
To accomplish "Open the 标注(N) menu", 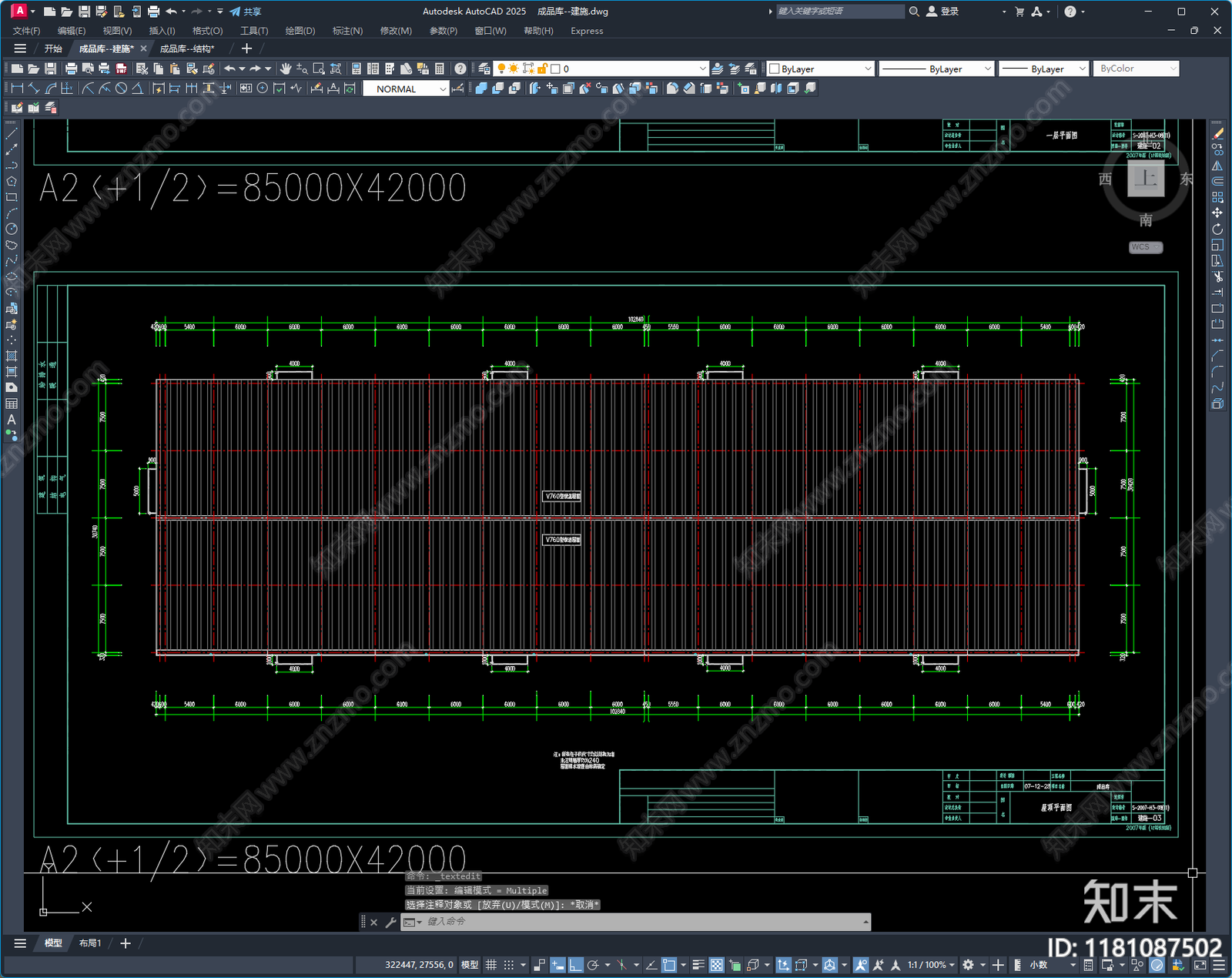I will click(x=347, y=31).
